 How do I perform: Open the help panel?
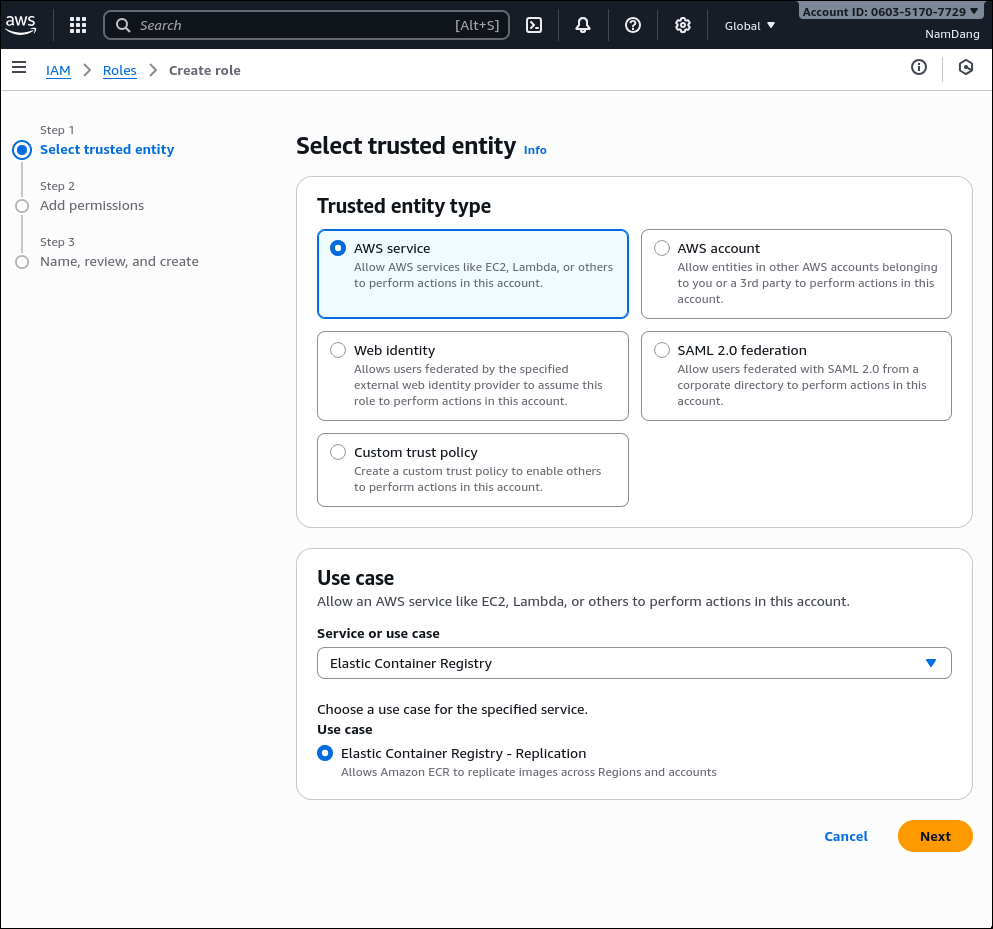coord(632,25)
